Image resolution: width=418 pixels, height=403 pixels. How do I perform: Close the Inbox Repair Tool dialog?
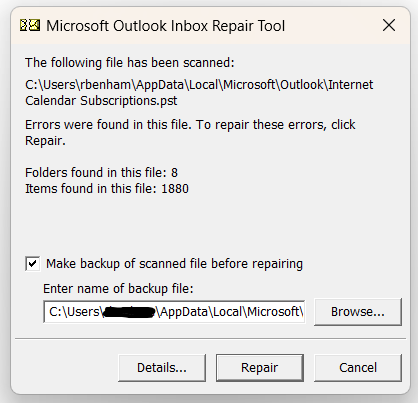pos(389,25)
